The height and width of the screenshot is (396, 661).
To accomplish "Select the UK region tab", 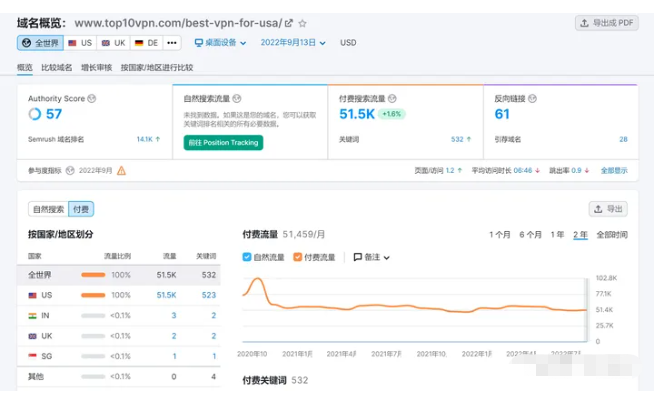I will click(x=114, y=43).
